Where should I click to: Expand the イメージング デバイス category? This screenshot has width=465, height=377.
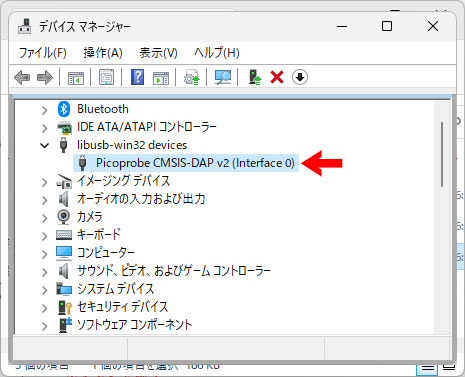point(44,182)
